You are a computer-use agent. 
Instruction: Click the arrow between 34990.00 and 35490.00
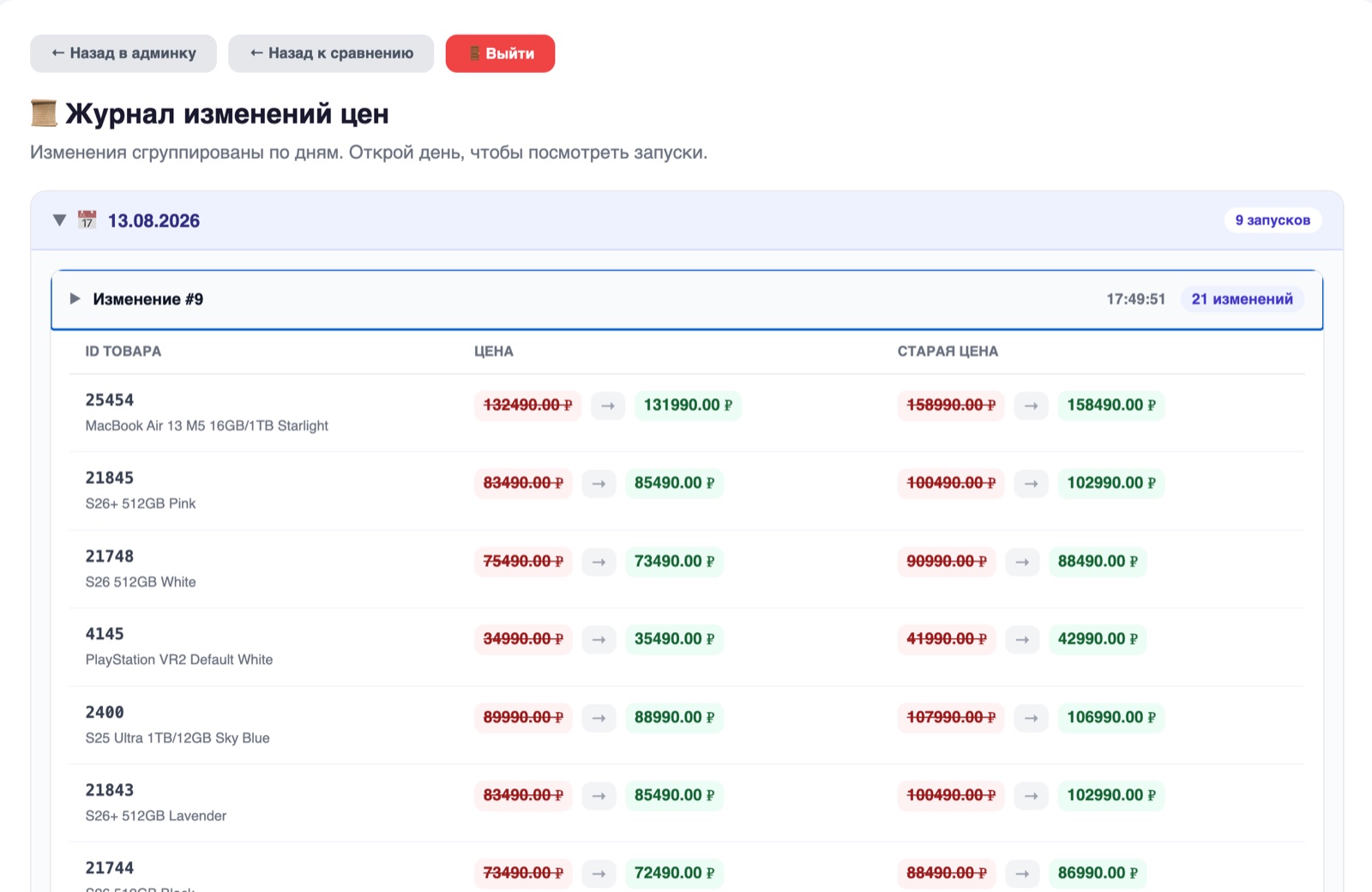pyautogui.click(x=599, y=639)
